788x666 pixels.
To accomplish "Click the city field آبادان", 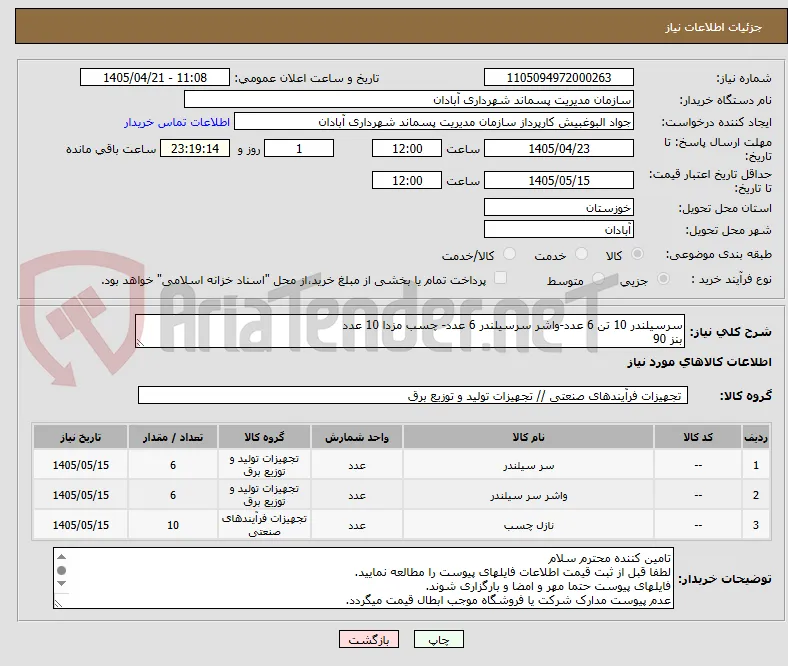I will click(559, 229).
